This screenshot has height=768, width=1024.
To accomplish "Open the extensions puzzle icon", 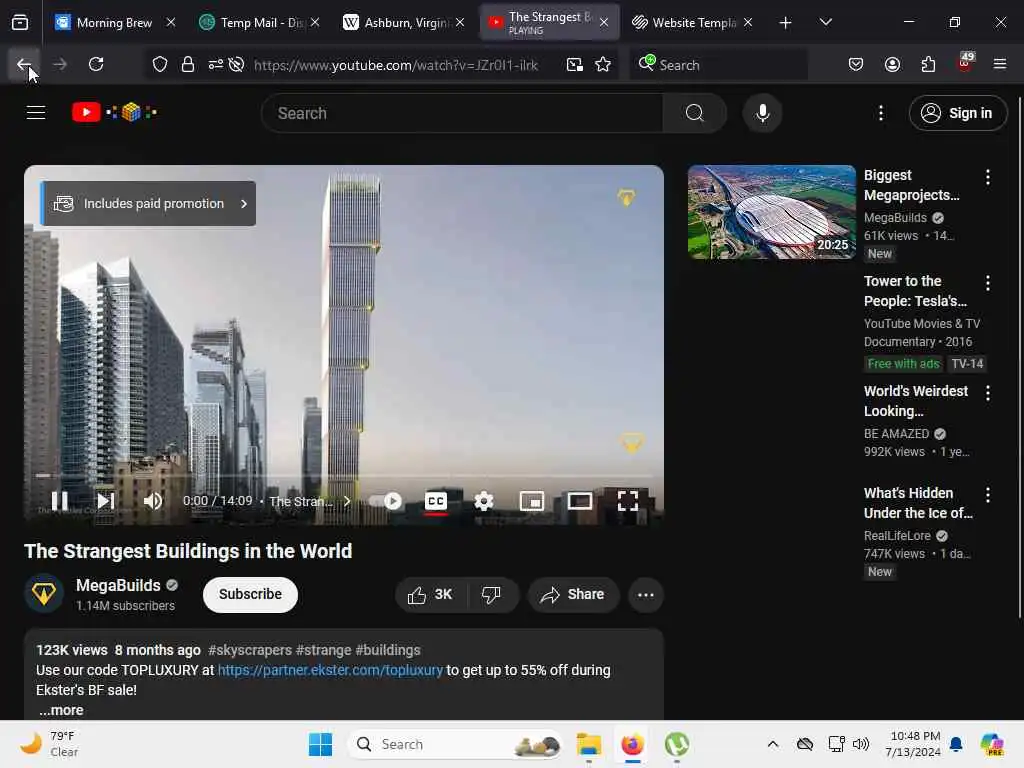I will point(928,64).
